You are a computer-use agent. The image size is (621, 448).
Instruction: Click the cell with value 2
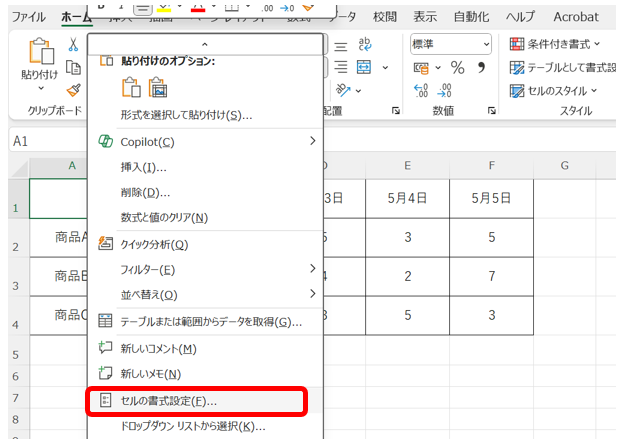pyautogui.click(x=408, y=276)
